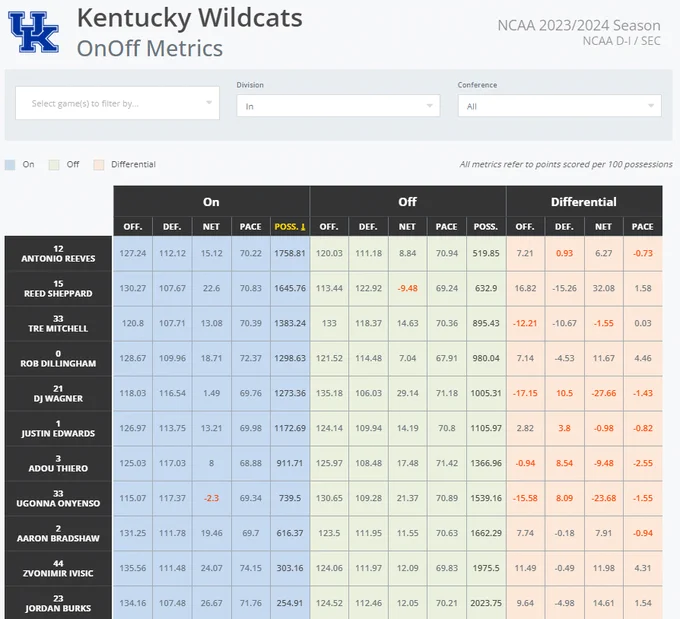This screenshot has height=619, width=680.
Task: Click the Off group header
Action: [408, 202]
